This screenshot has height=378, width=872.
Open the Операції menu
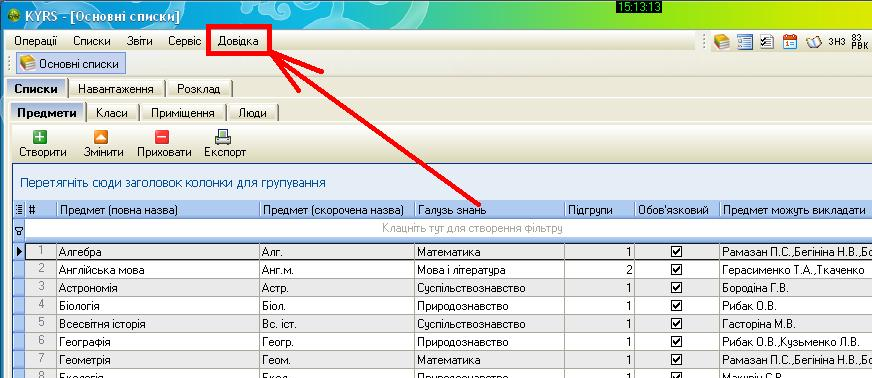point(36,41)
